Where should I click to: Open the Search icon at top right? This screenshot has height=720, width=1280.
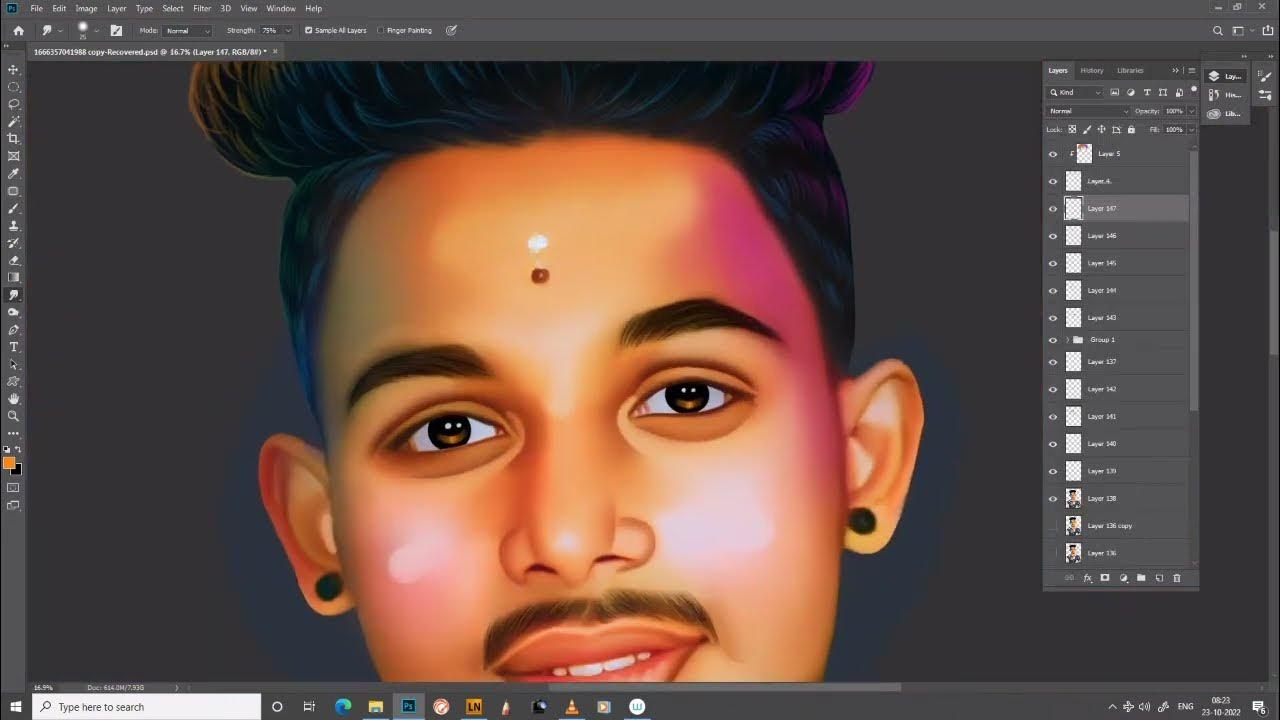click(x=1218, y=31)
